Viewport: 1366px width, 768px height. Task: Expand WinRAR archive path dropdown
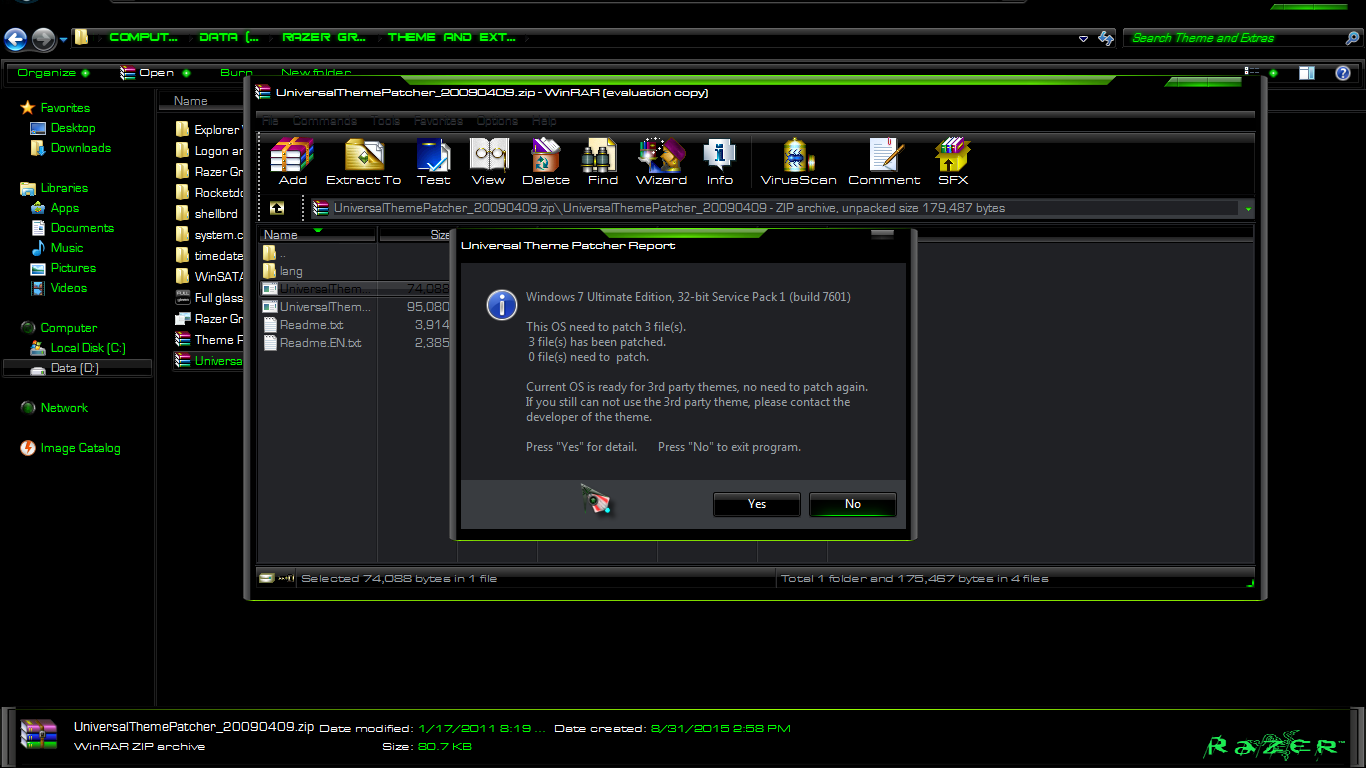tap(1248, 209)
